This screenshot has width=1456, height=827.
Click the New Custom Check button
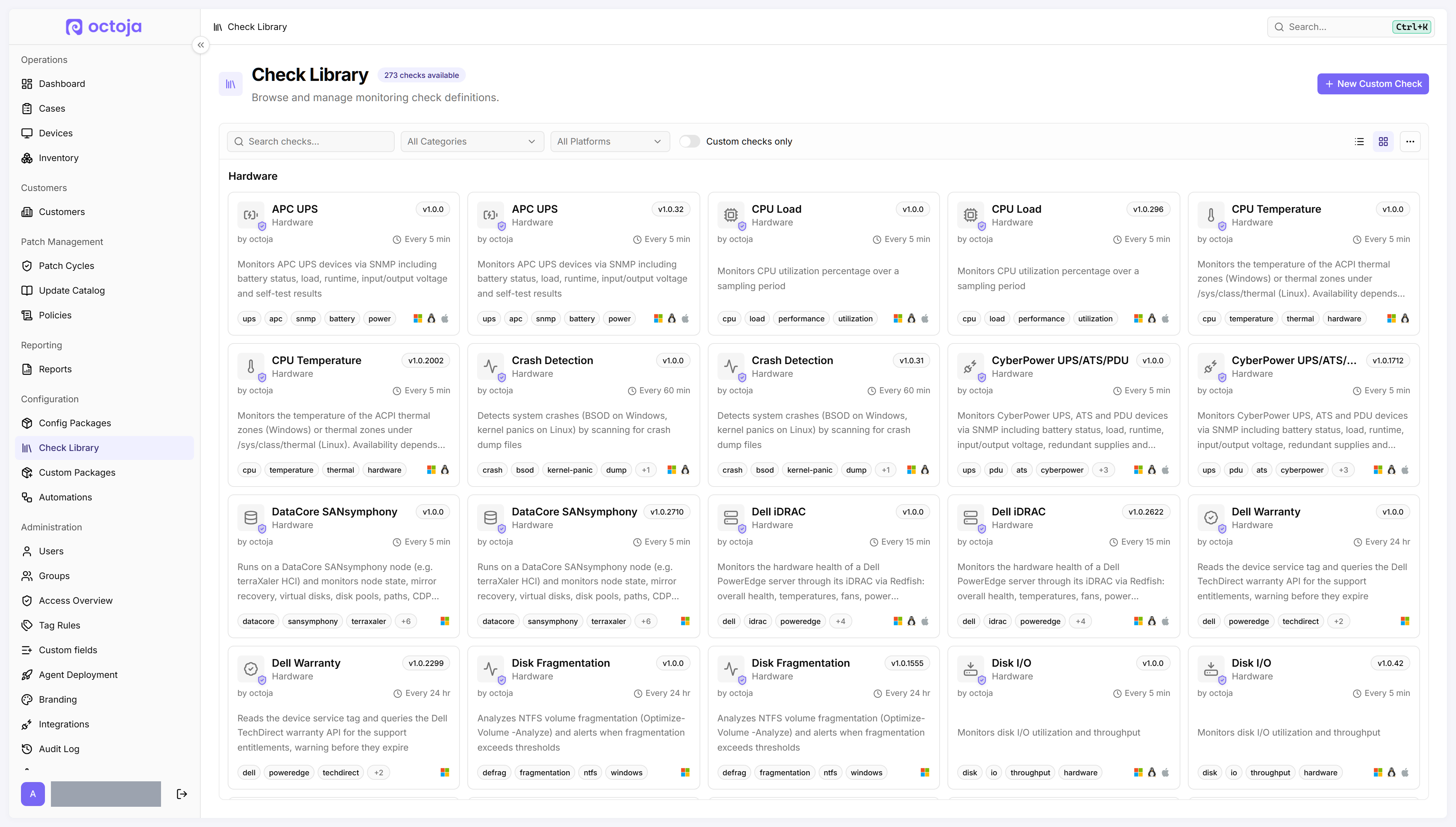(1373, 84)
